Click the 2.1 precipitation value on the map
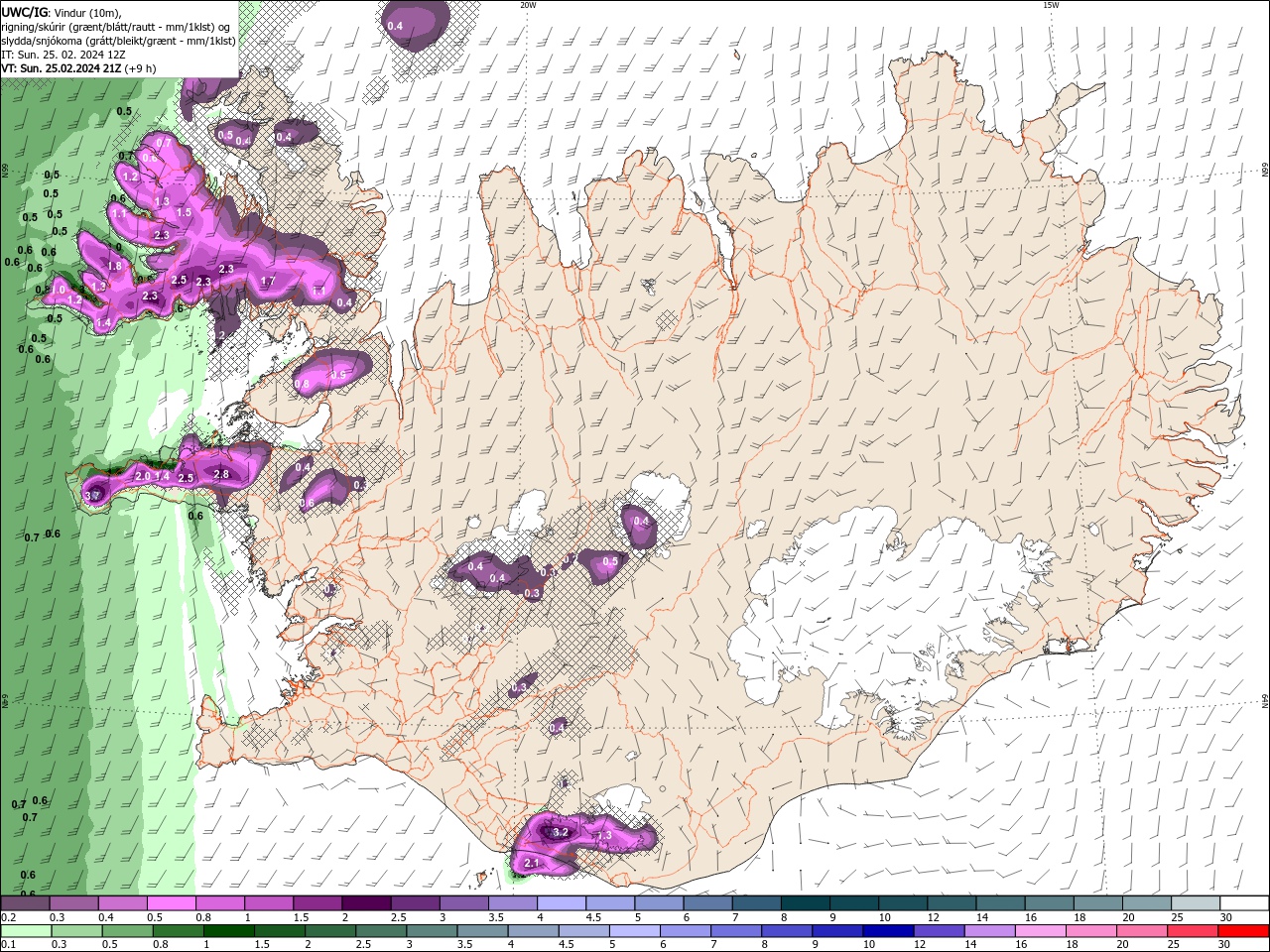Viewport: 1270px width, 952px height. 531,864
